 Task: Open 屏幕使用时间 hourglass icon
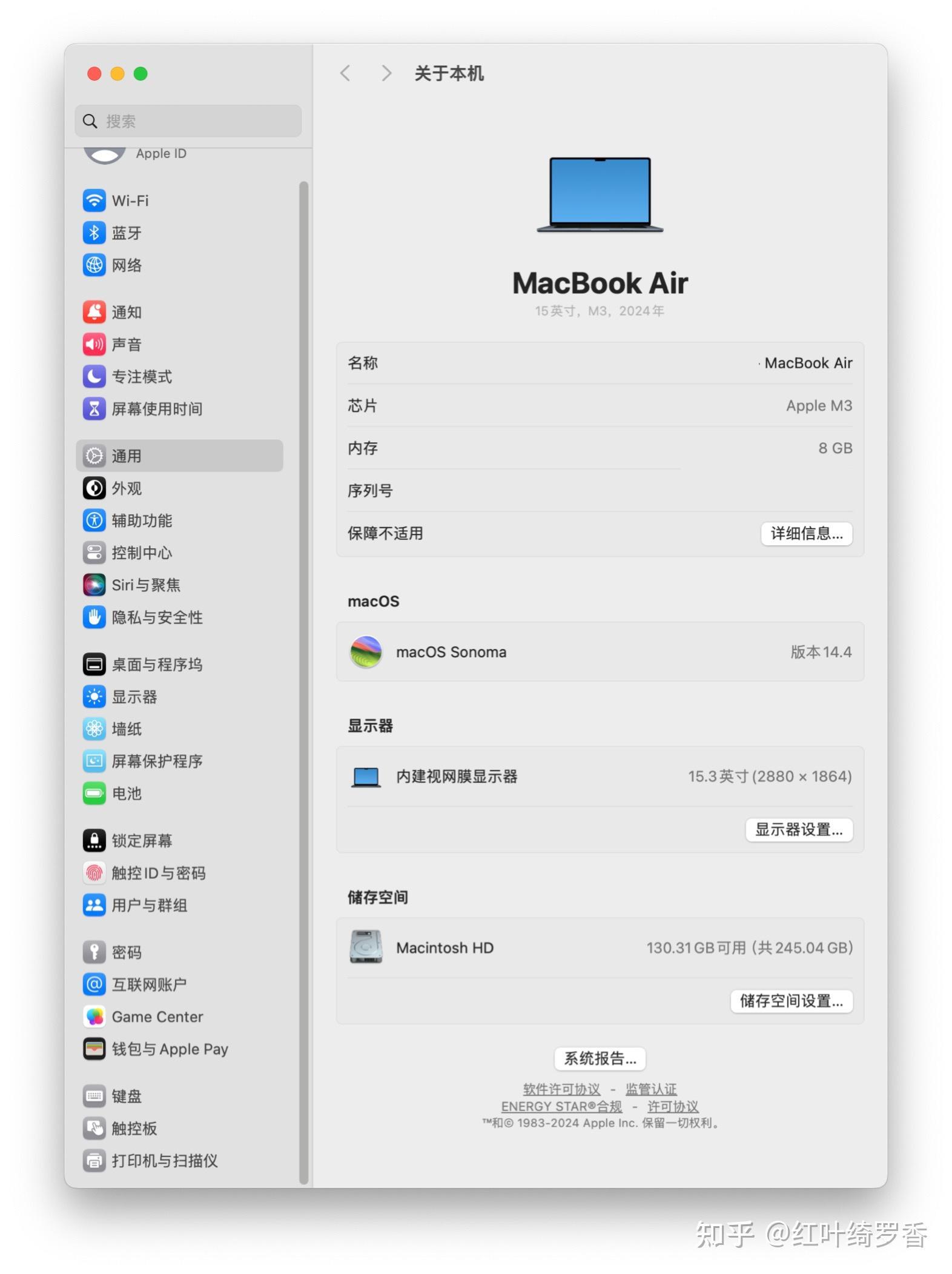pos(94,409)
